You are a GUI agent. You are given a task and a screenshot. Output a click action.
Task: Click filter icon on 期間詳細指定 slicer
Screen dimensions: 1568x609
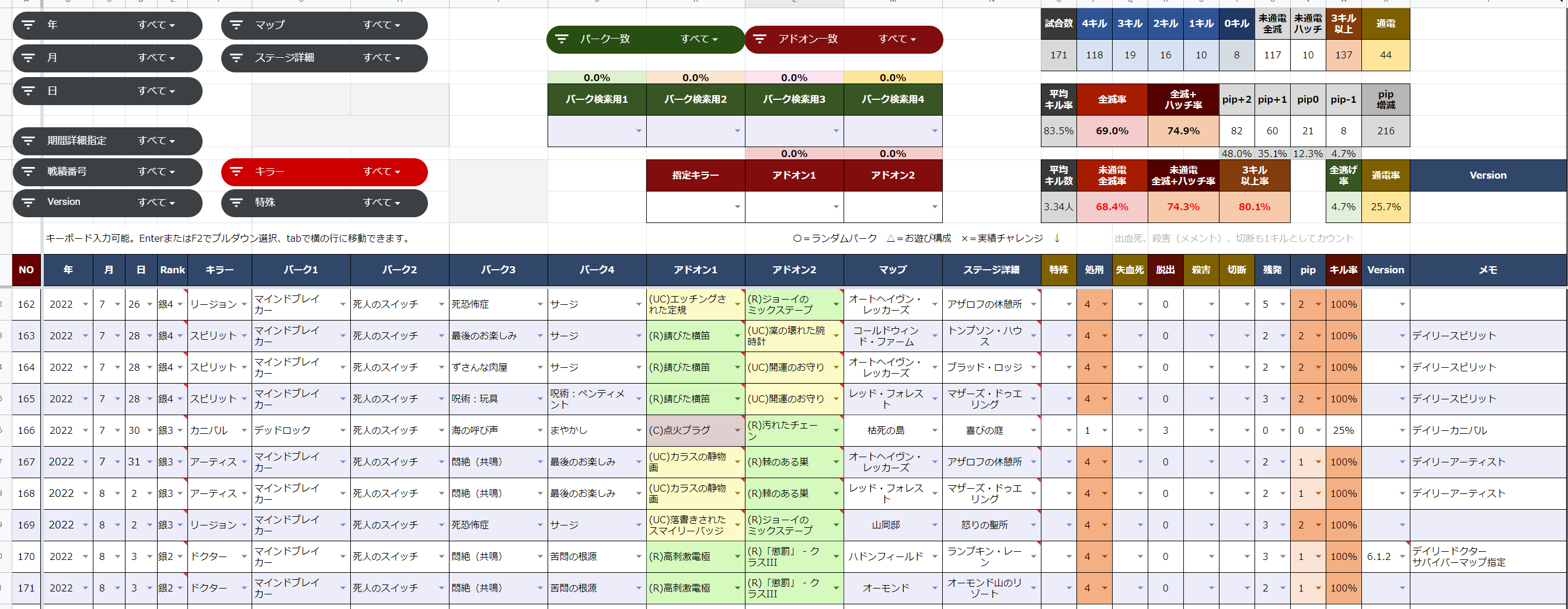pyautogui.click(x=28, y=141)
